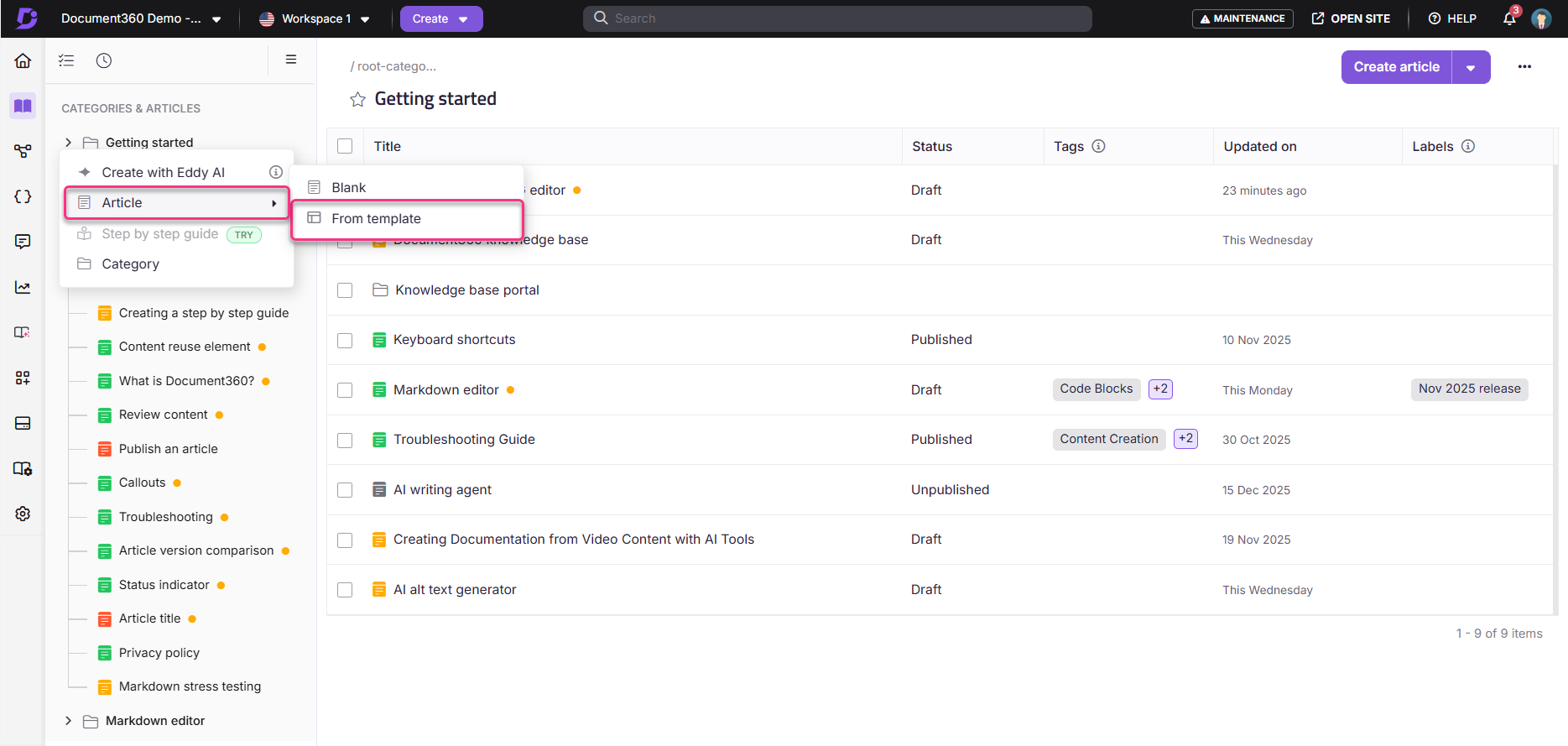Open the AI book sparkle icon in sidebar

point(23,332)
